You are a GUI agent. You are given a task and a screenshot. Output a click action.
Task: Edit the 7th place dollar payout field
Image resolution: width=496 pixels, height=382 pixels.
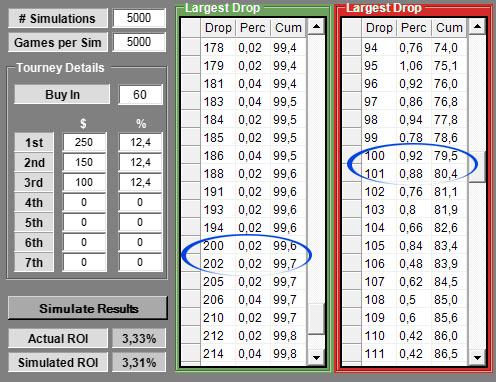[x=84, y=262]
